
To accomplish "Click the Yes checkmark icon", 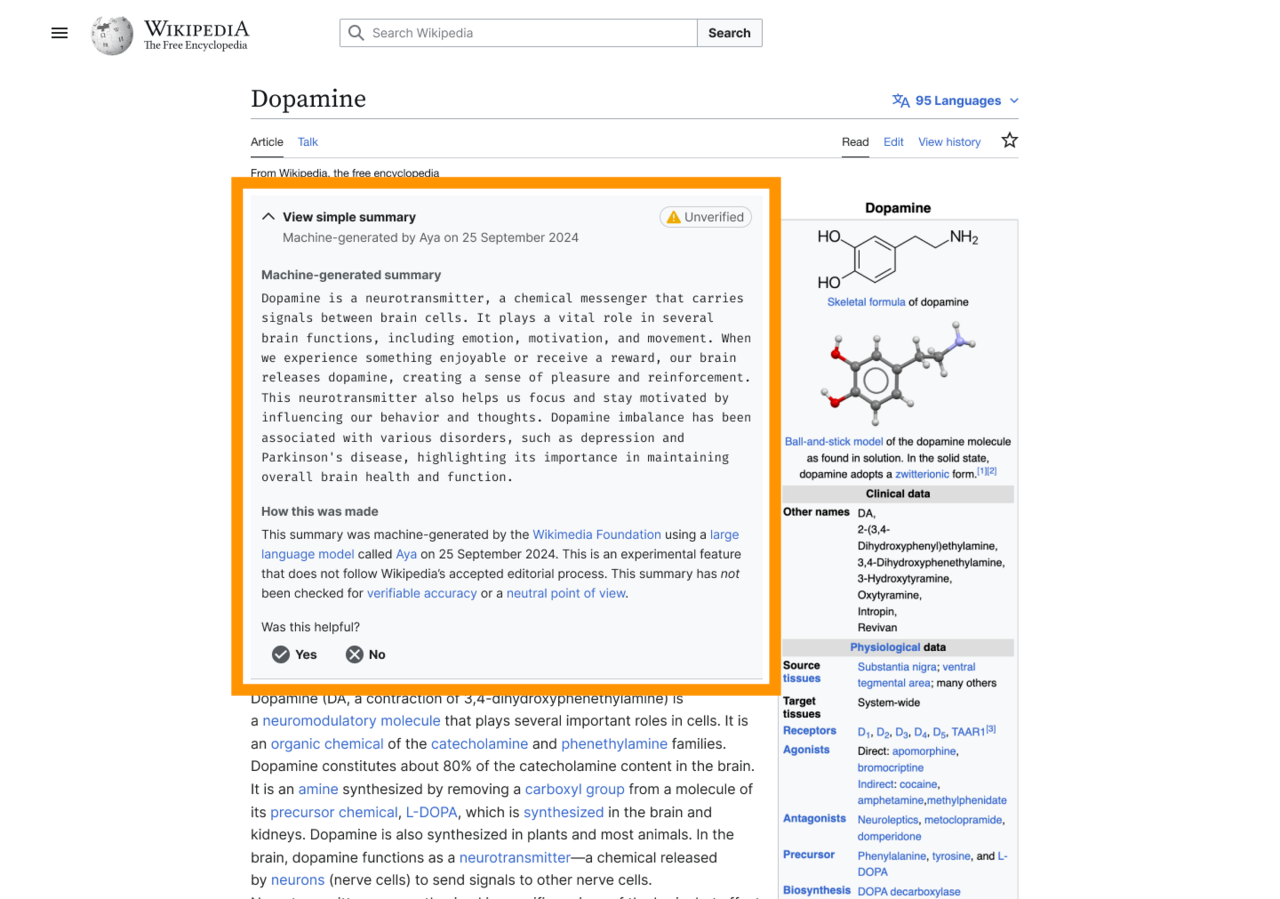I will [x=281, y=654].
